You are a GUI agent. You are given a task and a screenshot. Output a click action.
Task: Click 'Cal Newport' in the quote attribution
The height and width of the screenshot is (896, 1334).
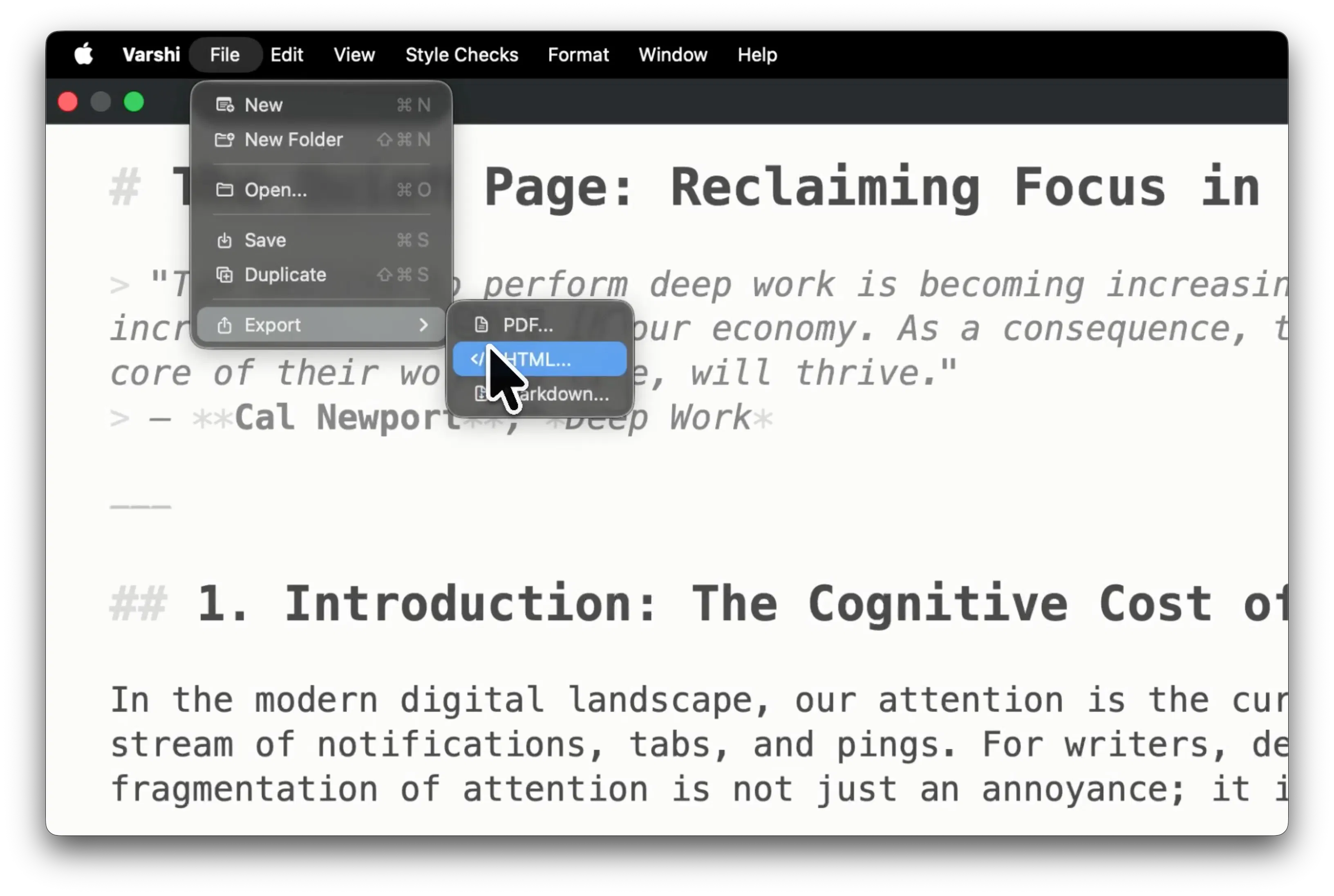click(348, 417)
